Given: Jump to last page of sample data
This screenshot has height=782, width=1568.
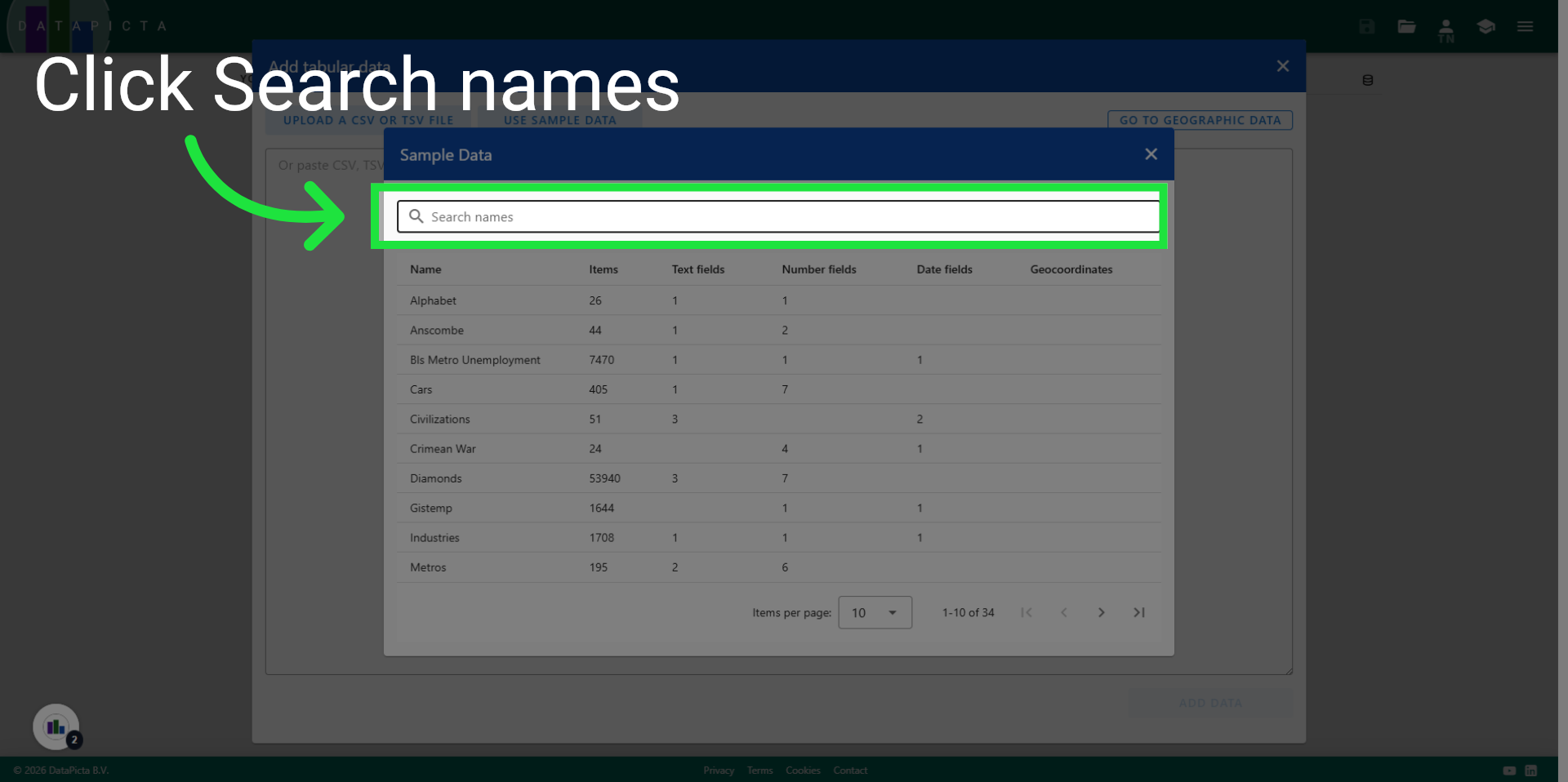Looking at the screenshot, I should (x=1139, y=612).
